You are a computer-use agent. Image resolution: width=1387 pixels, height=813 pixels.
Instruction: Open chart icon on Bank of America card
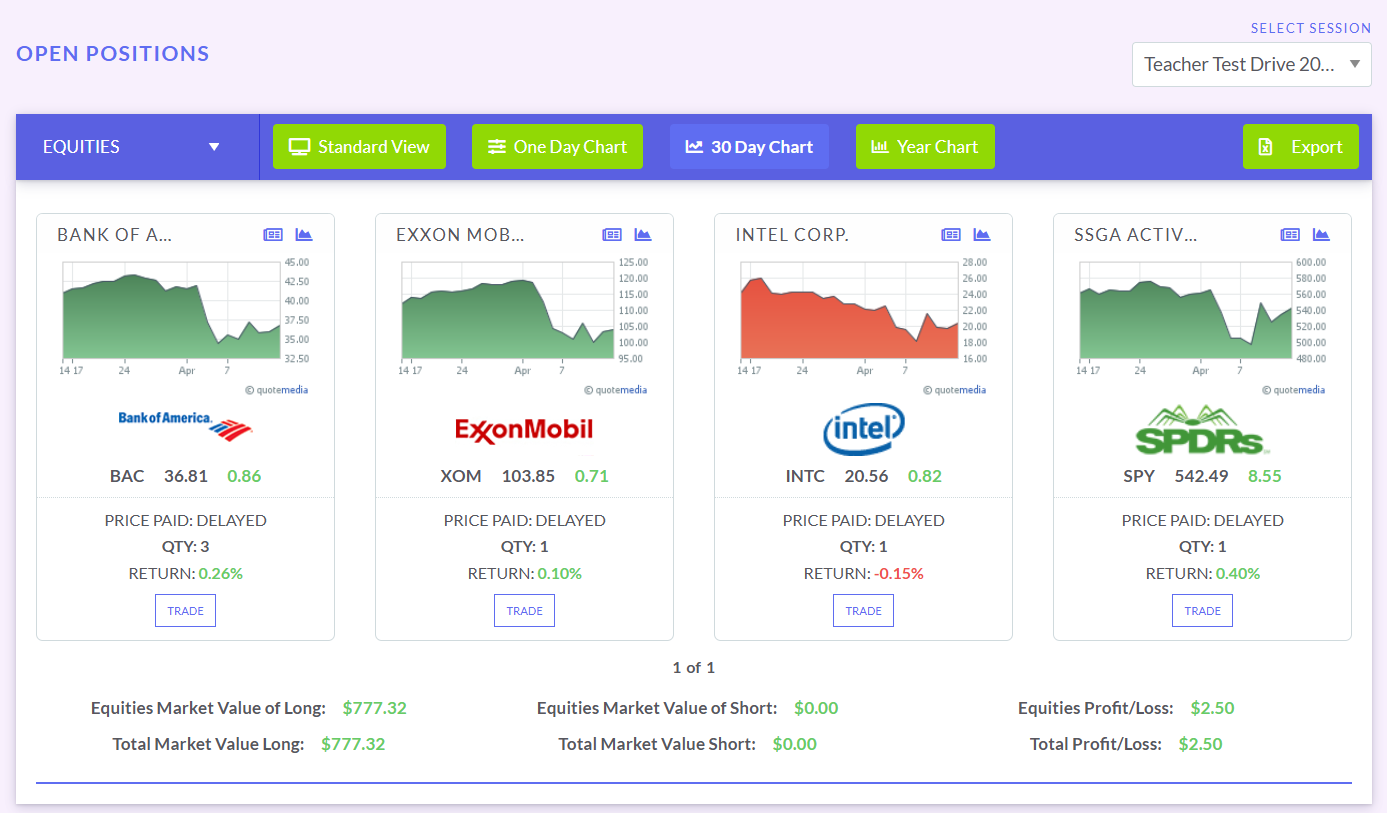[304, 235]
